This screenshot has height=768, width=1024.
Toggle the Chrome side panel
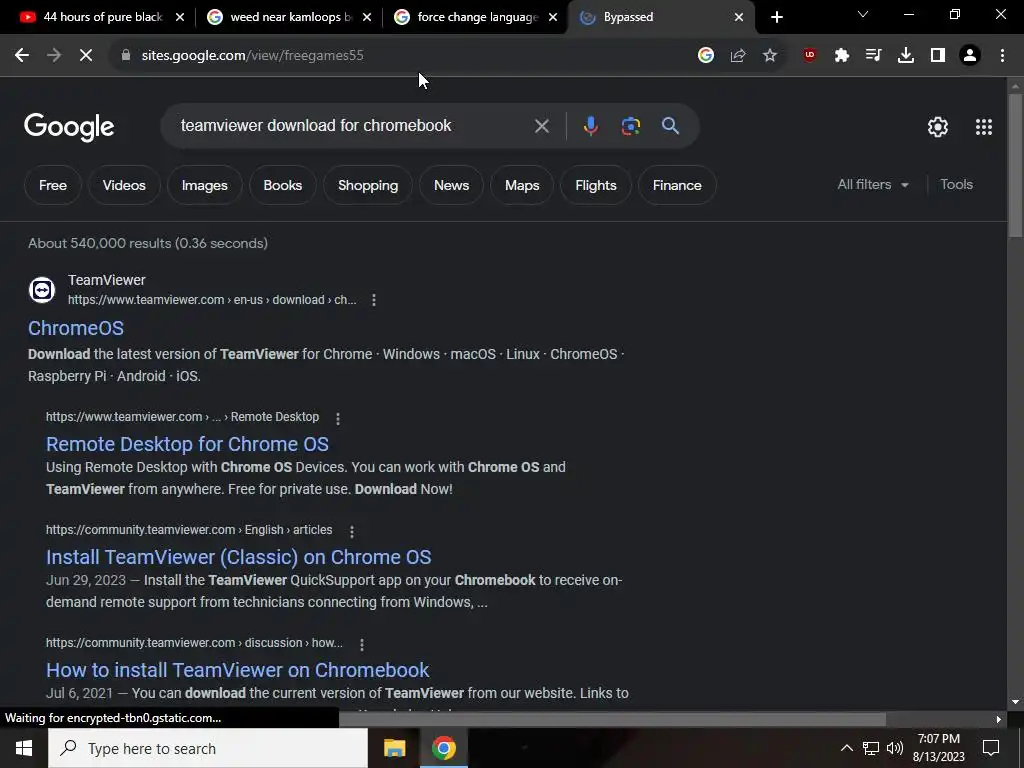(x=938, y=56)
